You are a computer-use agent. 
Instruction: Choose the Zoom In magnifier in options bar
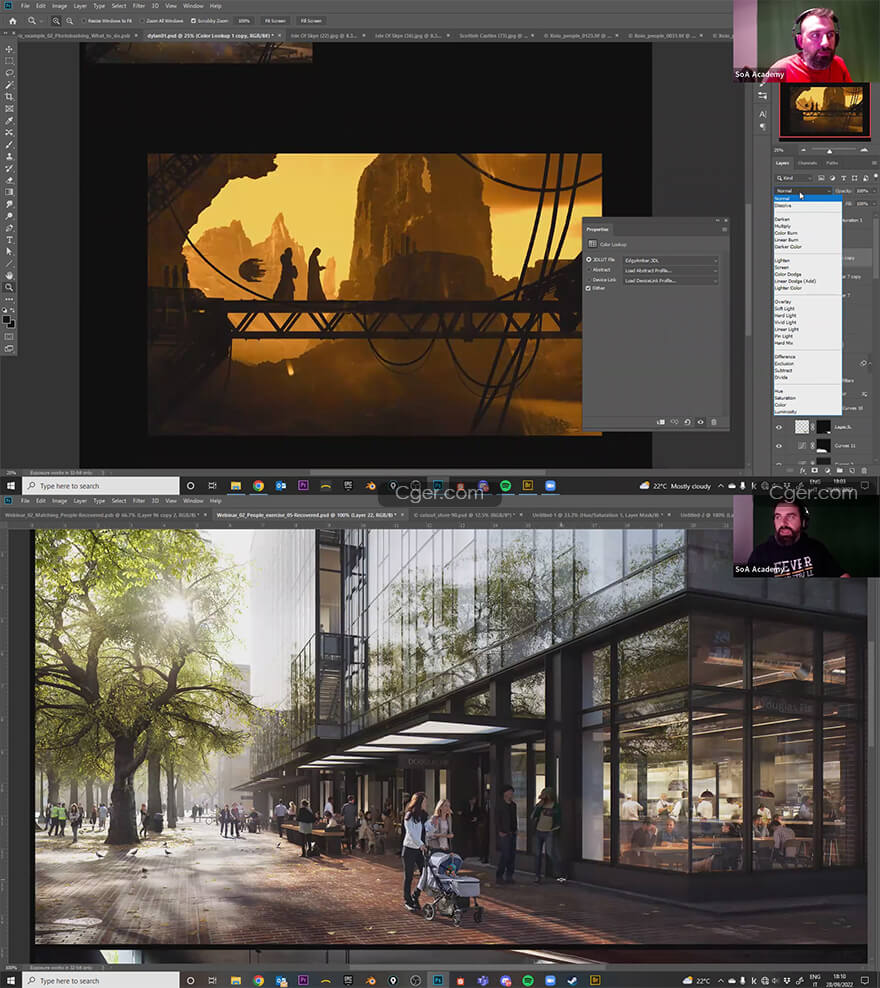point(56,21)
